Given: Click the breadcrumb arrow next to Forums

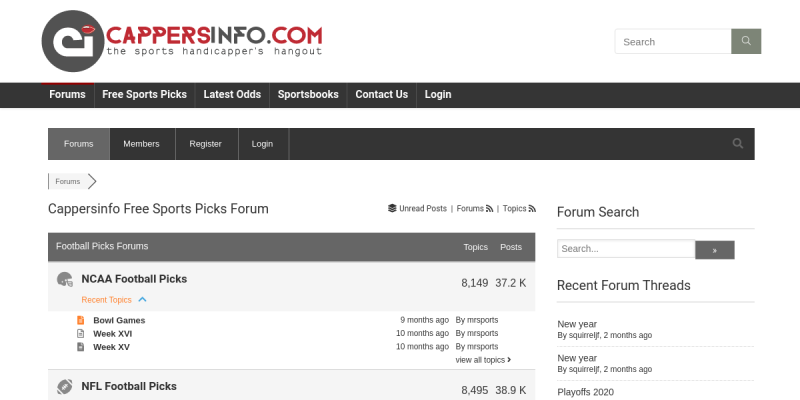Looking at the screenshot, I should 92,181.
